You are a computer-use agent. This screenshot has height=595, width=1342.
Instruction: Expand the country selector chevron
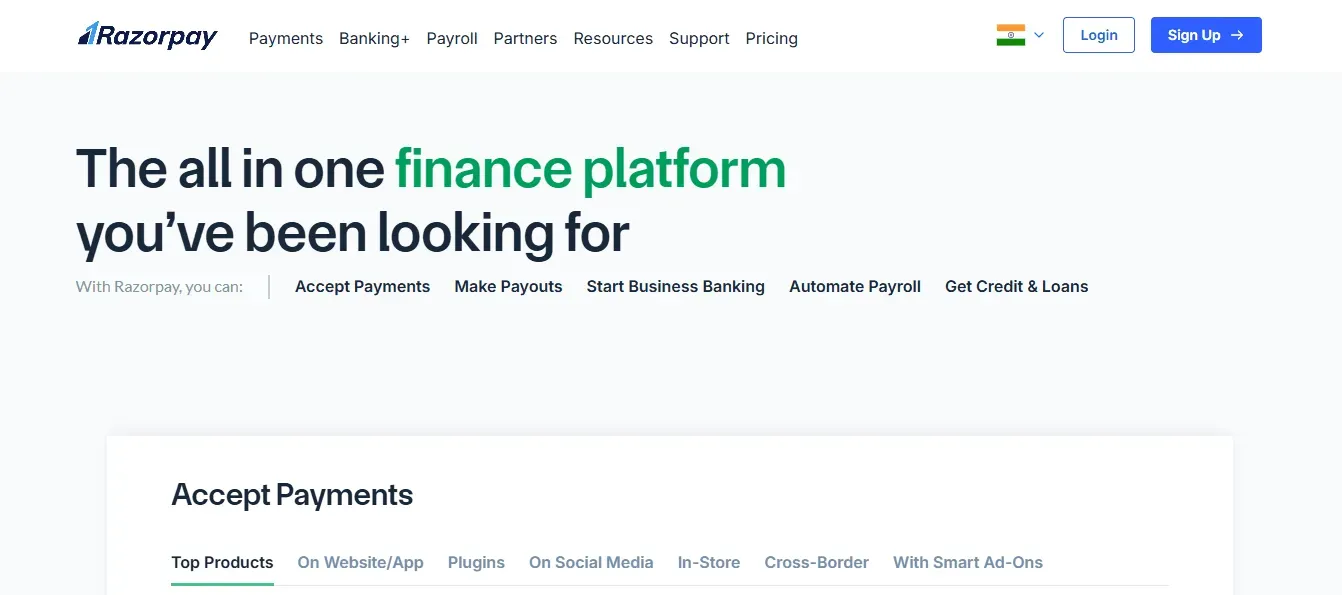[1039, 35]
